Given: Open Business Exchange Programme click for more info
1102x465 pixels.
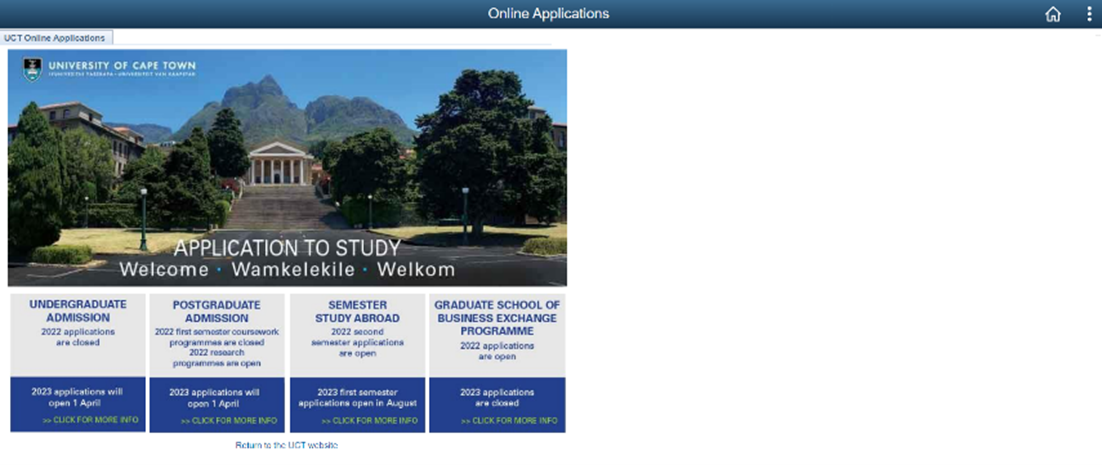Looking at the screenshot, I should tap(509, 421).
